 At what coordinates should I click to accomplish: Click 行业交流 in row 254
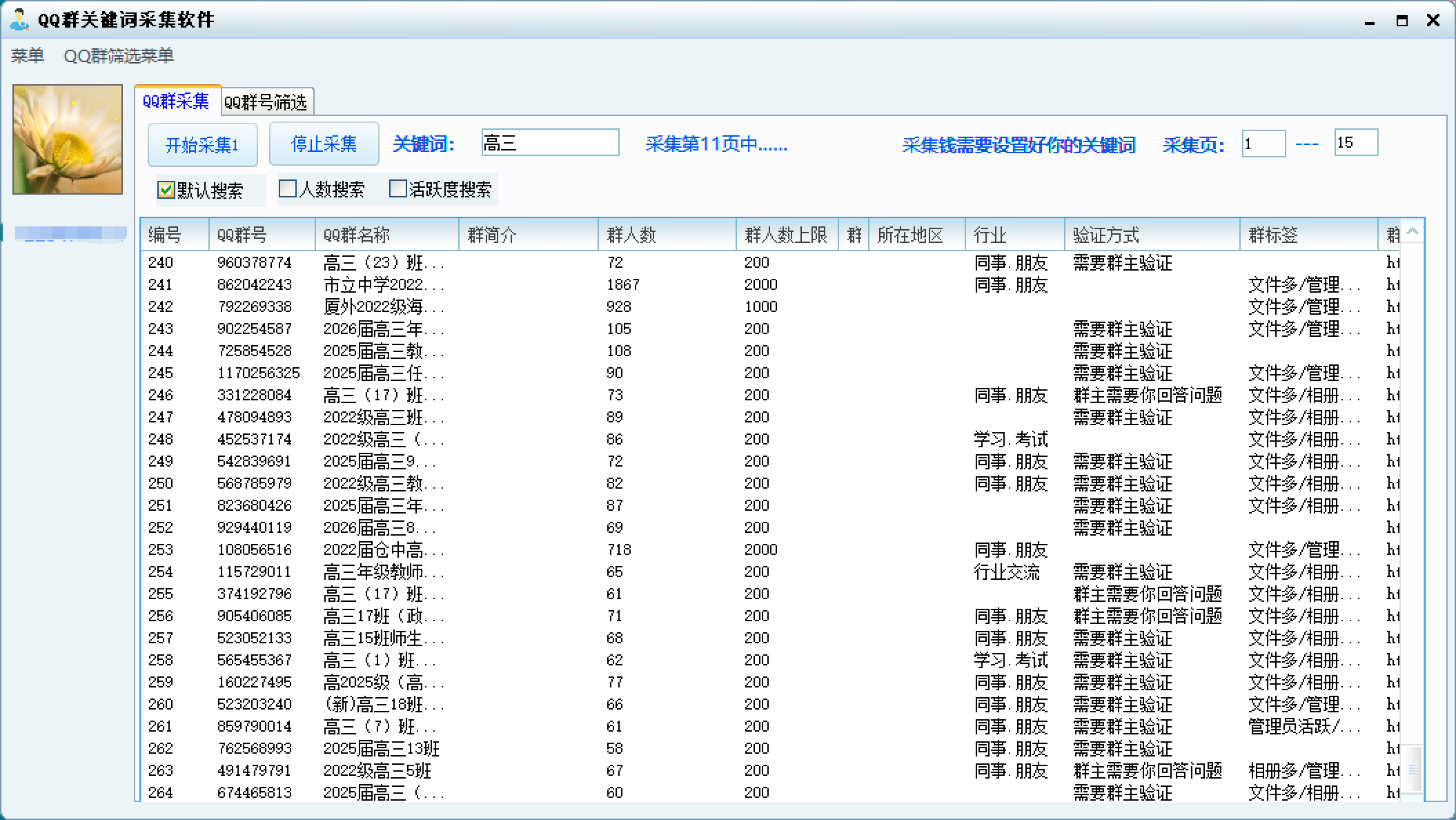click(x=1007, y=572)
